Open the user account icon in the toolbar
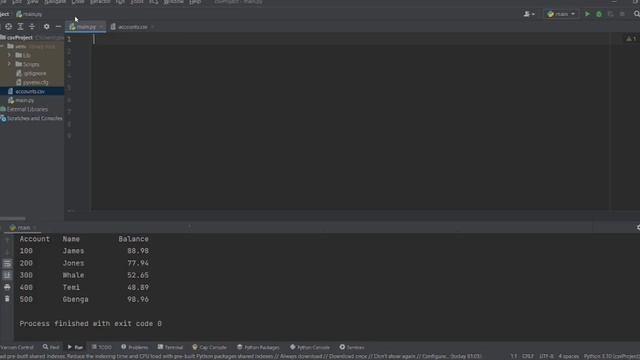640x360 pixels. click(x=529, y=14)
